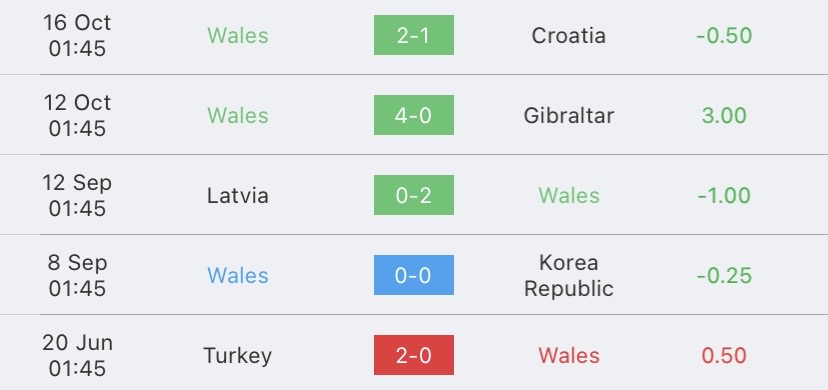Open the 4-0 score badge
Image resolution: width=828 pixels, height=390 pixels.
coord(413,115)
